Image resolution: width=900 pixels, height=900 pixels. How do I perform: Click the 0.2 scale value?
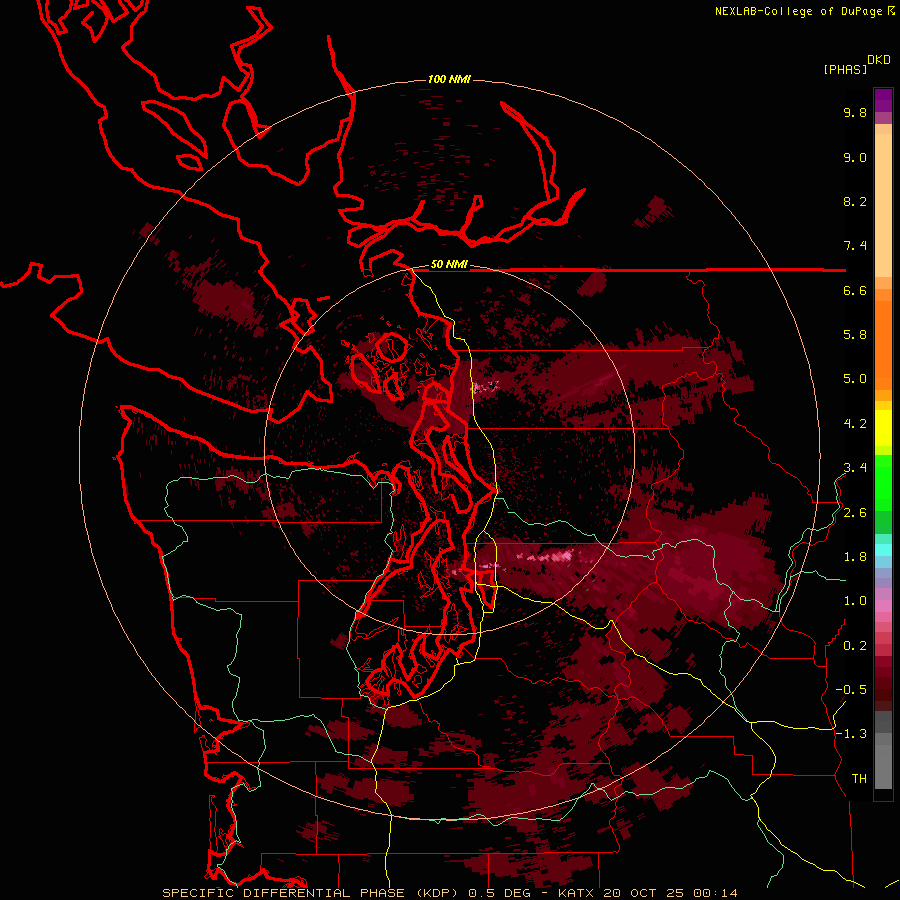coord(855,646)
